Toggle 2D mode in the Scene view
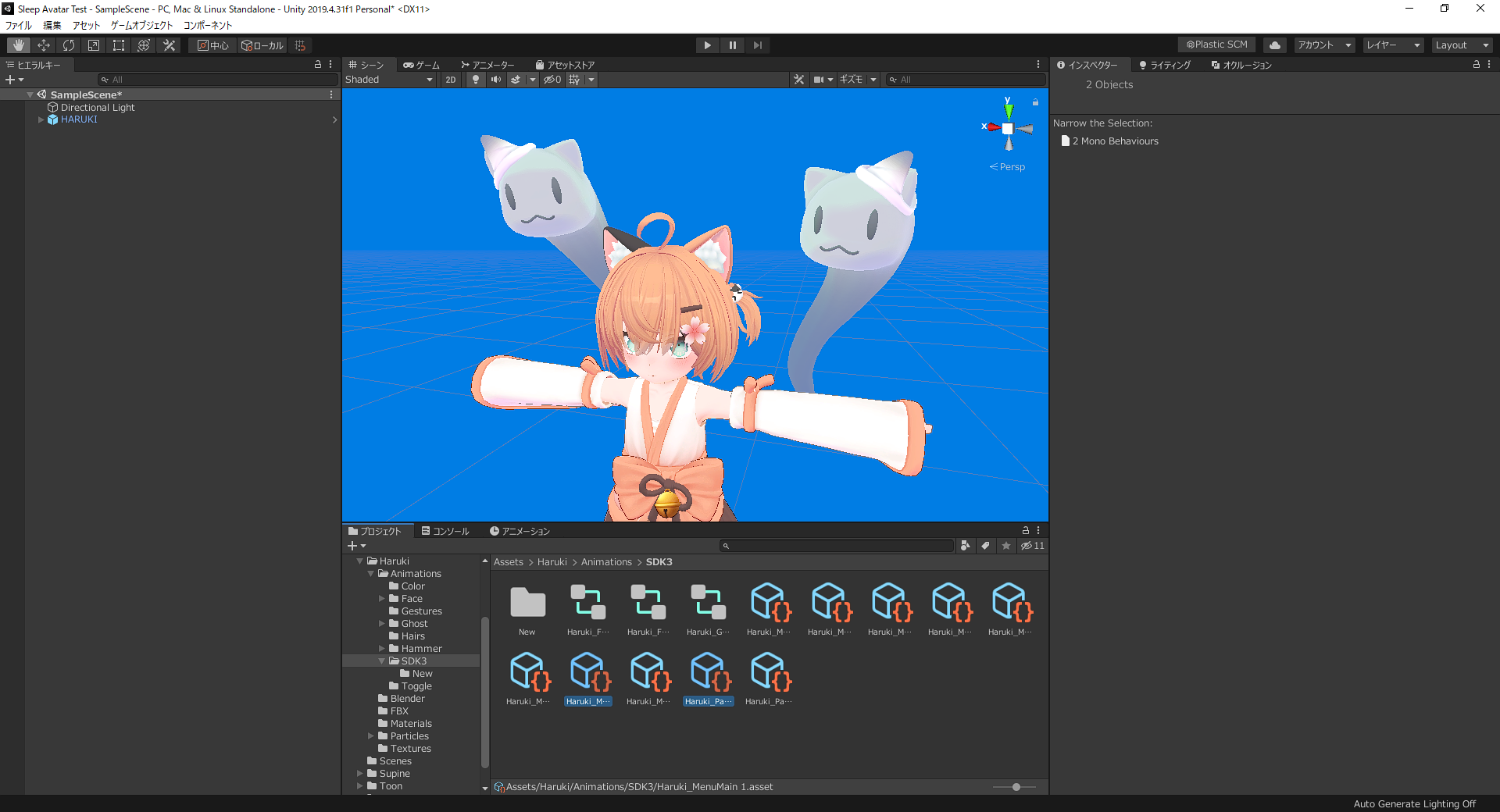Screen dimensions: 1500x812 tap(451, 79)
